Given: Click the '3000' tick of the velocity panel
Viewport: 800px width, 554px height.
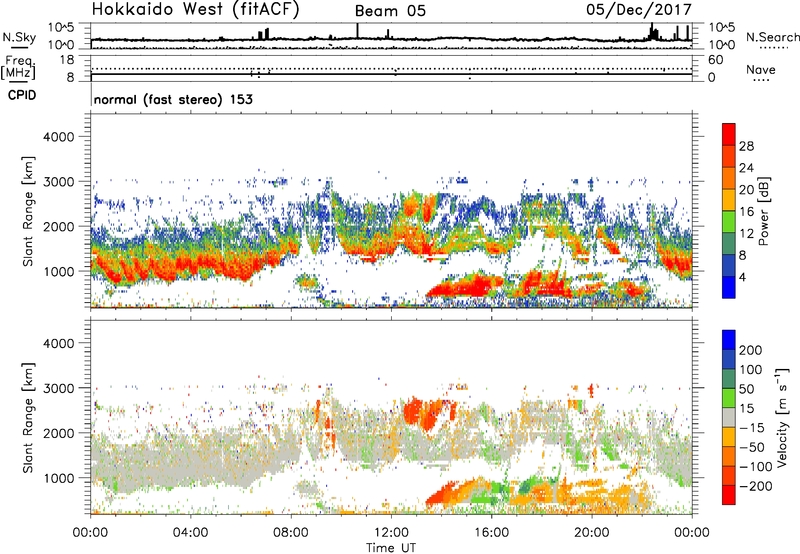Looking at the screenshot, I should click(58, 388).
